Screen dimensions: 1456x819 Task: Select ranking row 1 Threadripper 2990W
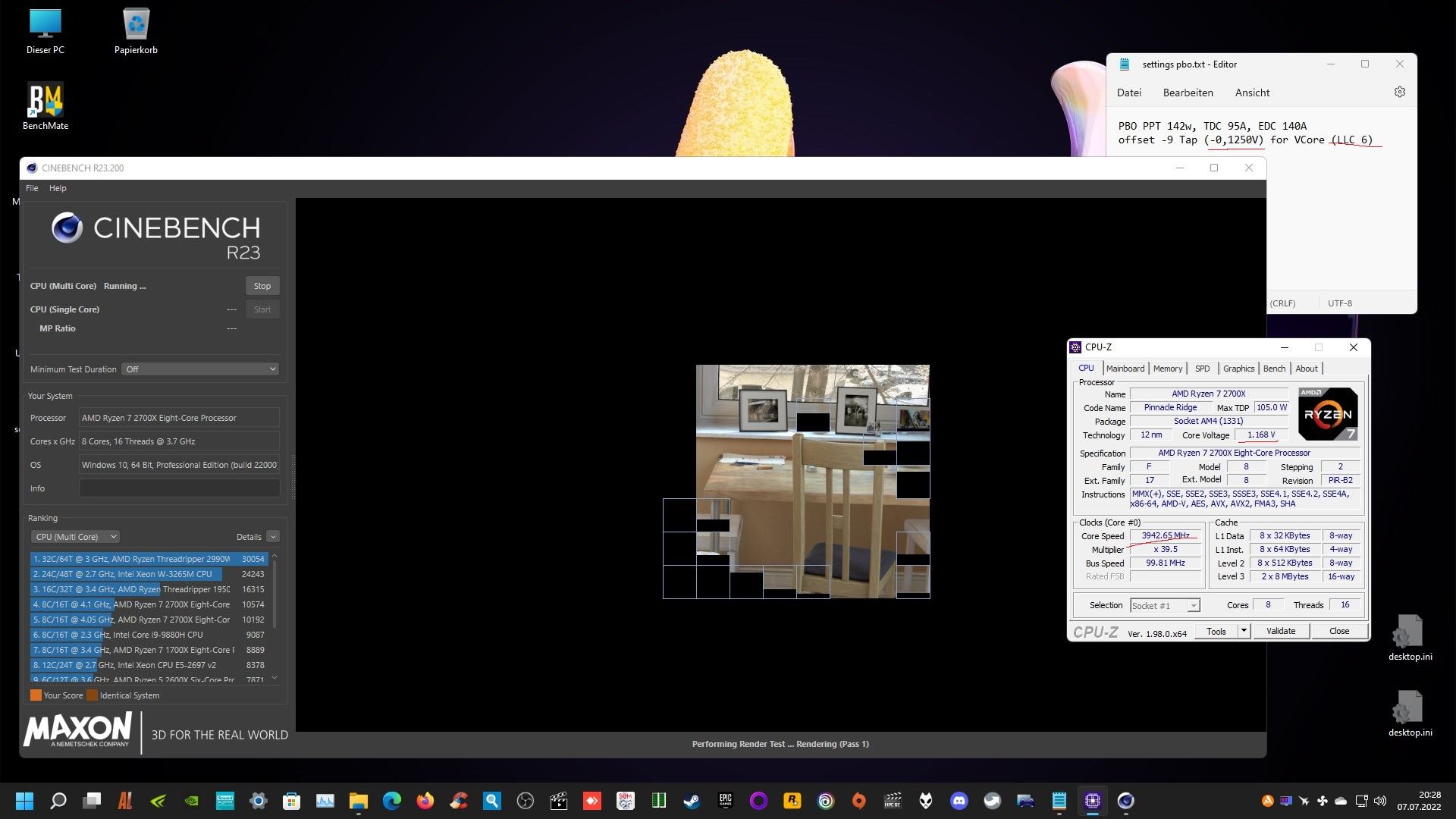click(x=149, y=559)
